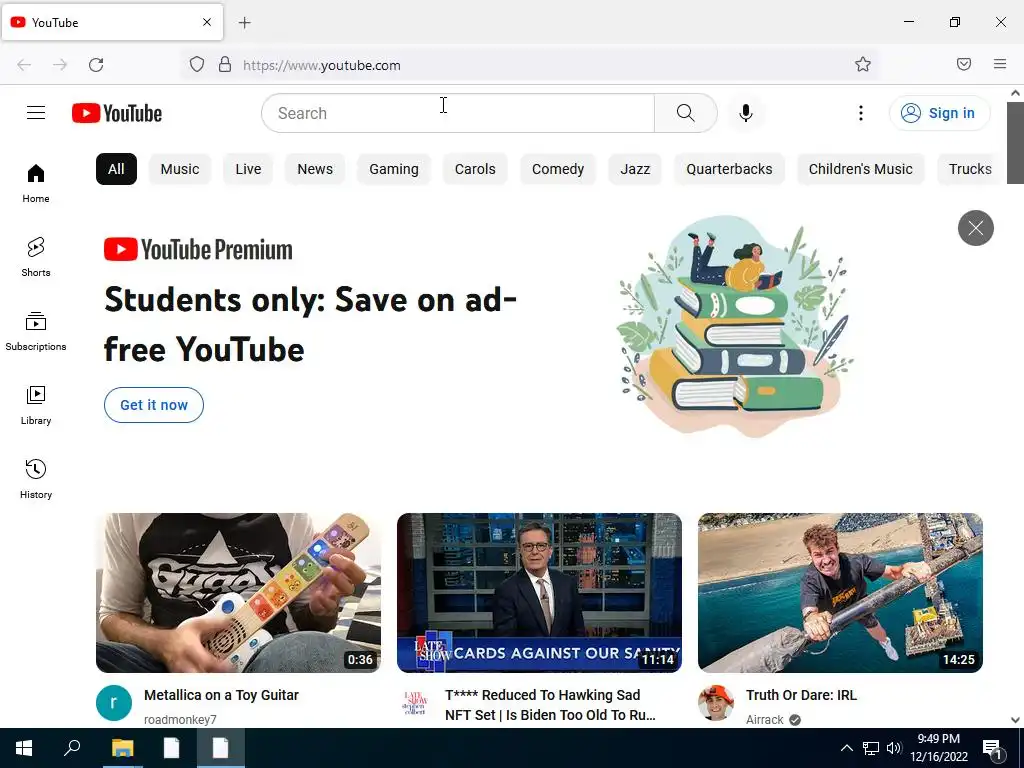Open Airrack channel name link
The image size is (1024, 768).
click(765, 719)
